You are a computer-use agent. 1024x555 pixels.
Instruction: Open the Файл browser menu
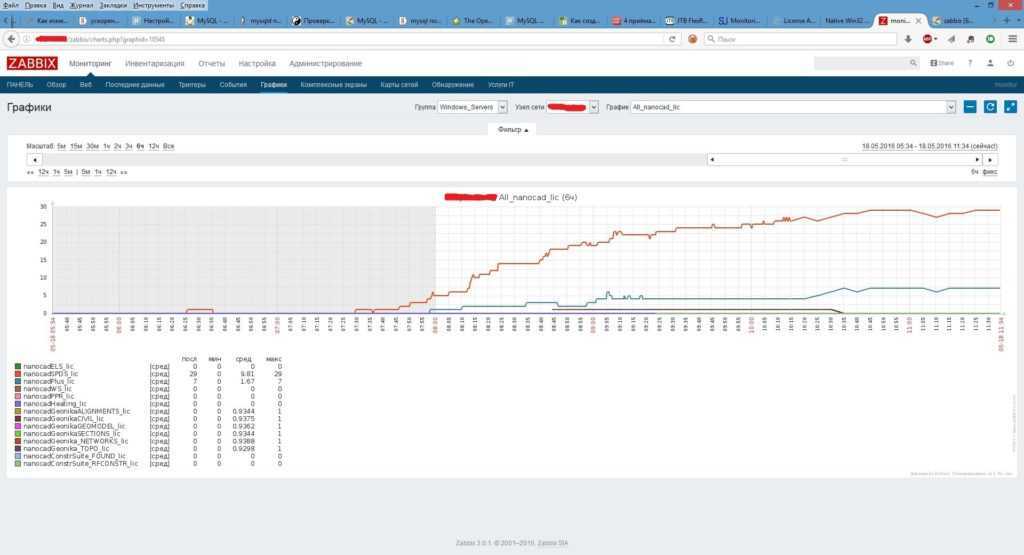tap(10, 5)
